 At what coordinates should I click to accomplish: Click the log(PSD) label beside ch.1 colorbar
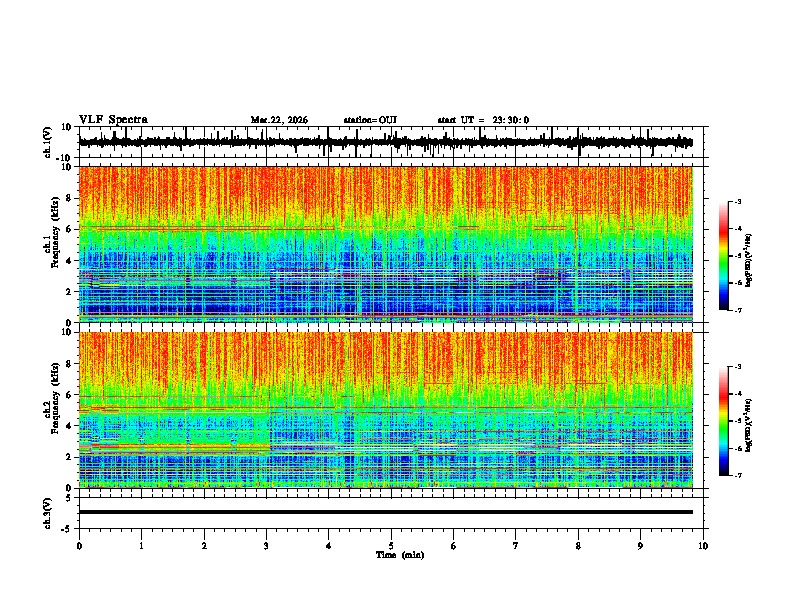749,260
